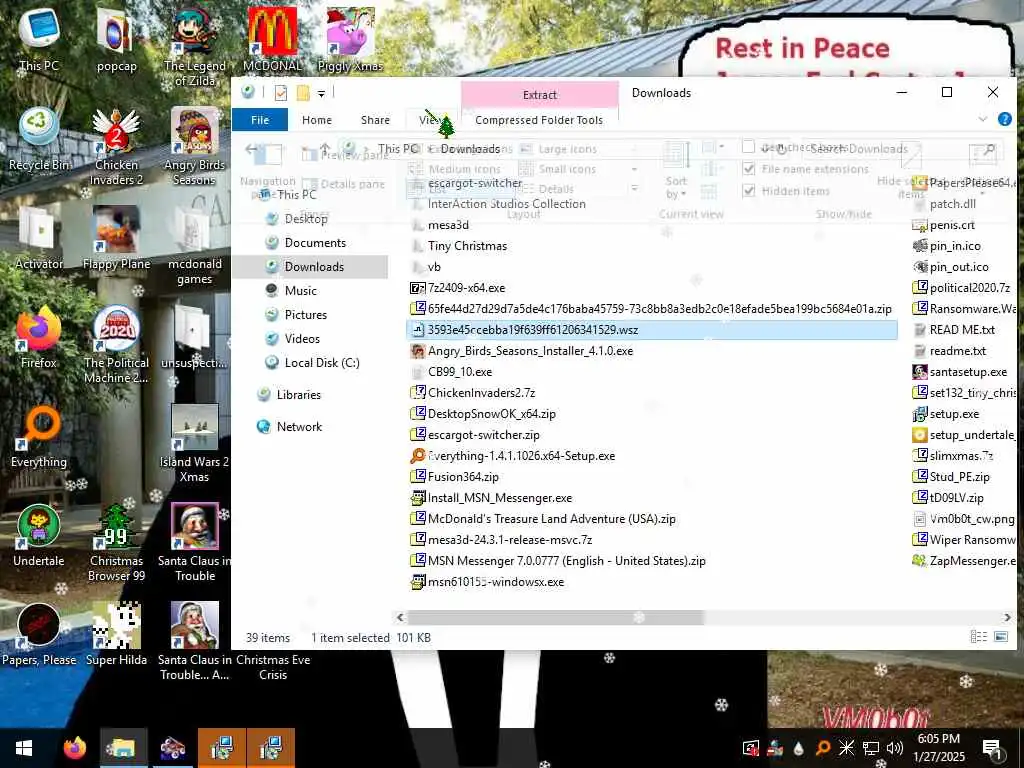The width and height of the screenshot is (1024, 768).
Task: Switch to large thumbnails view icon in status bar
Action: tap(1000, 637)
